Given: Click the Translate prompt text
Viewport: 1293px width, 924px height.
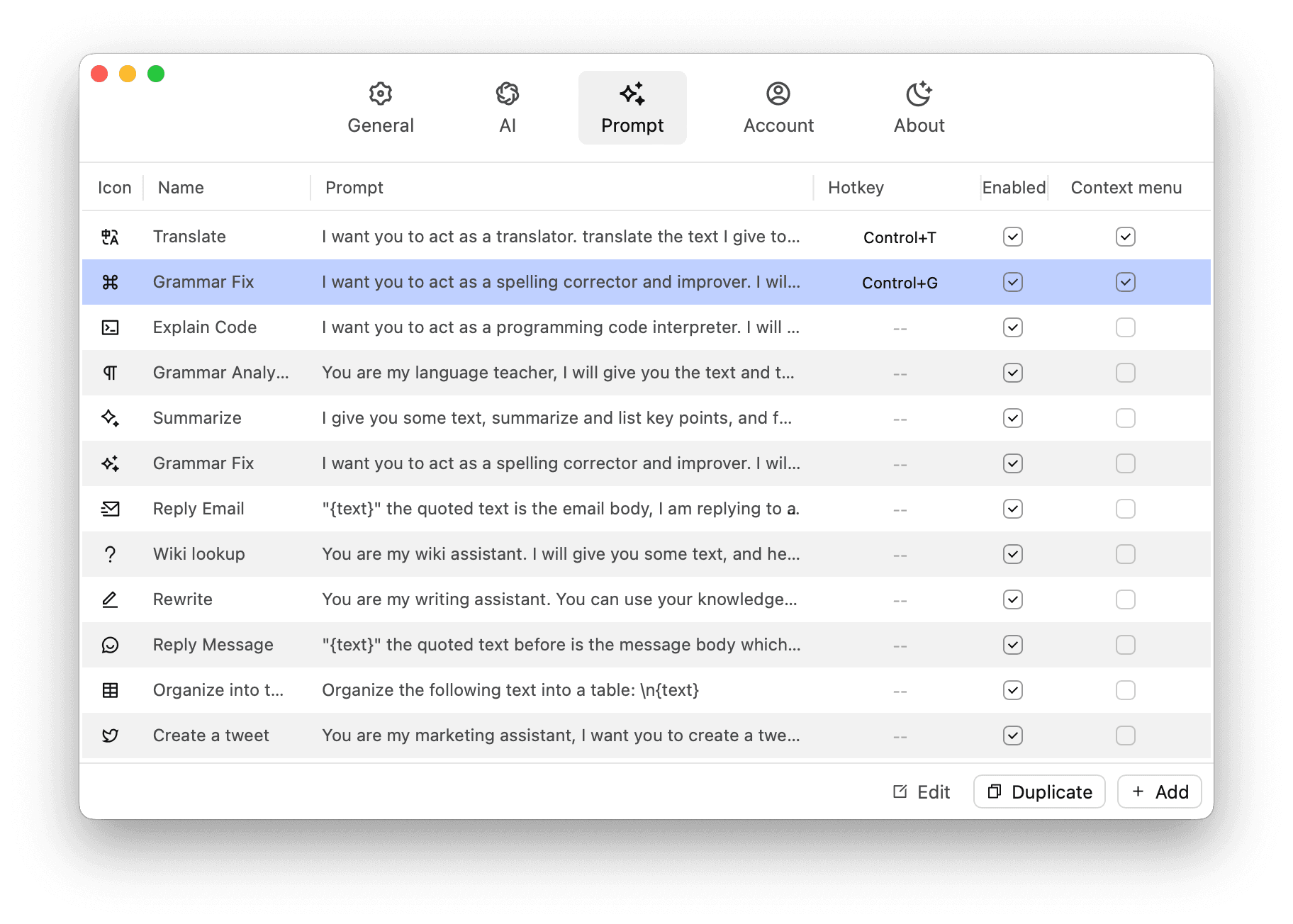Looking at the screenshot, I should [561, 237].
